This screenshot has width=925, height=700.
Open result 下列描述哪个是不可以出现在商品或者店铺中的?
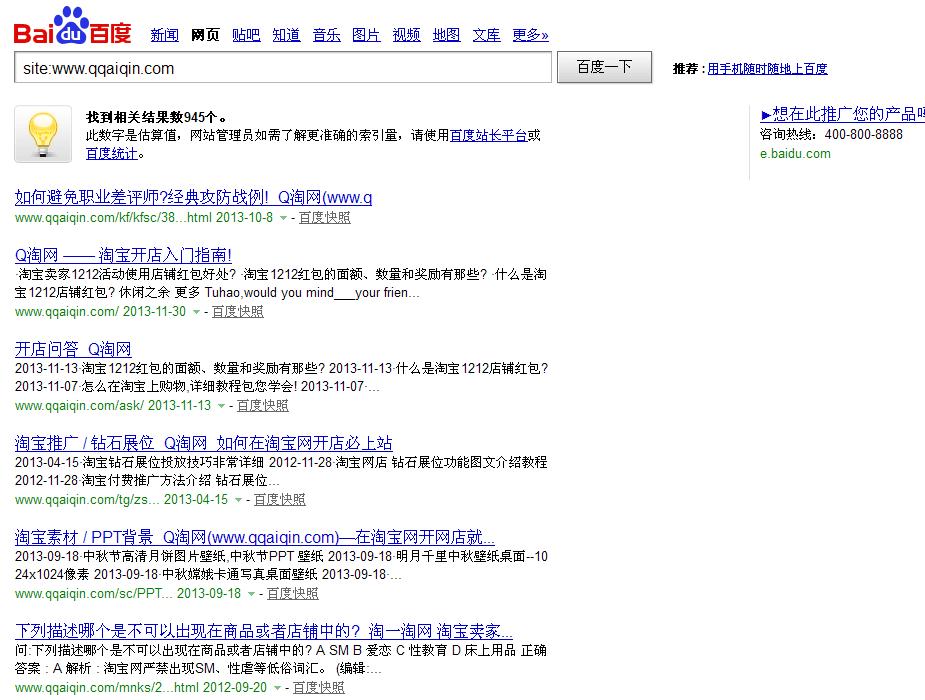264,632
